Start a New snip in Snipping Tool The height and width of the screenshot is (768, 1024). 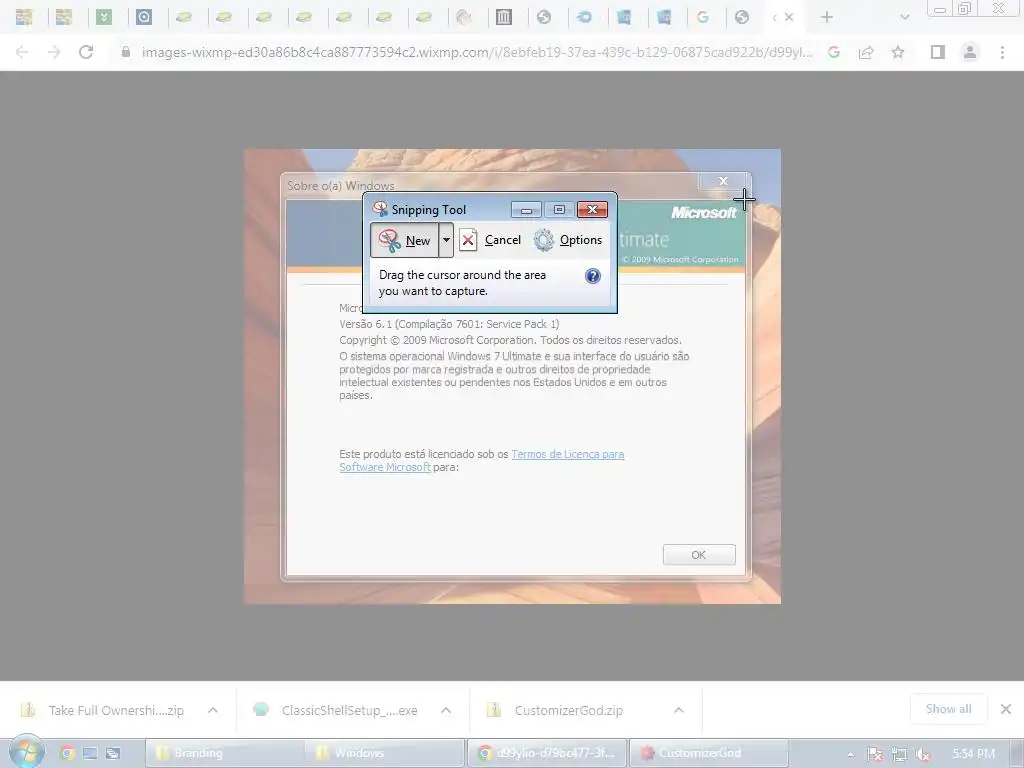point(405,240)
